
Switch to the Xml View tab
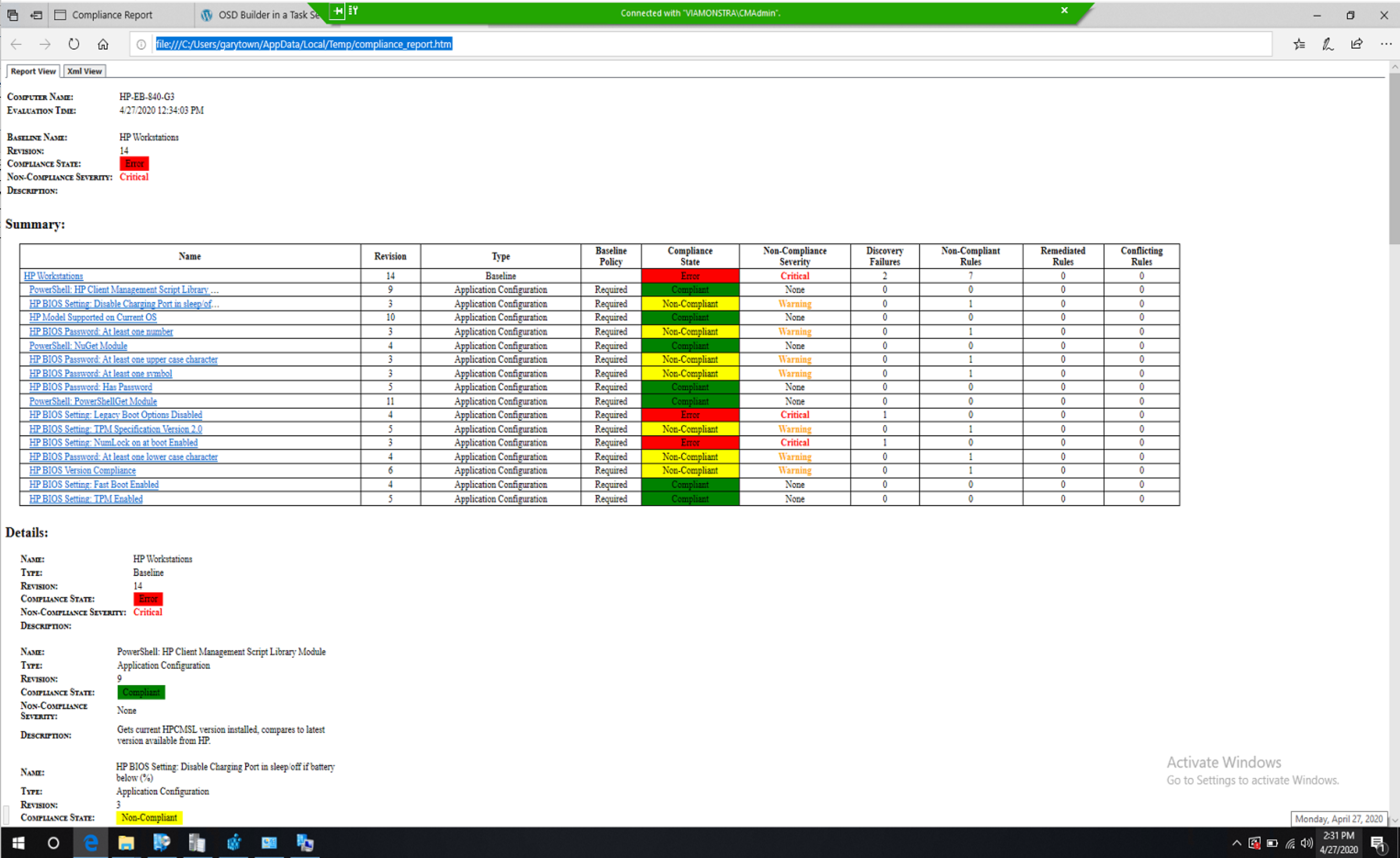pyautogui.click(x=84, y=71)
